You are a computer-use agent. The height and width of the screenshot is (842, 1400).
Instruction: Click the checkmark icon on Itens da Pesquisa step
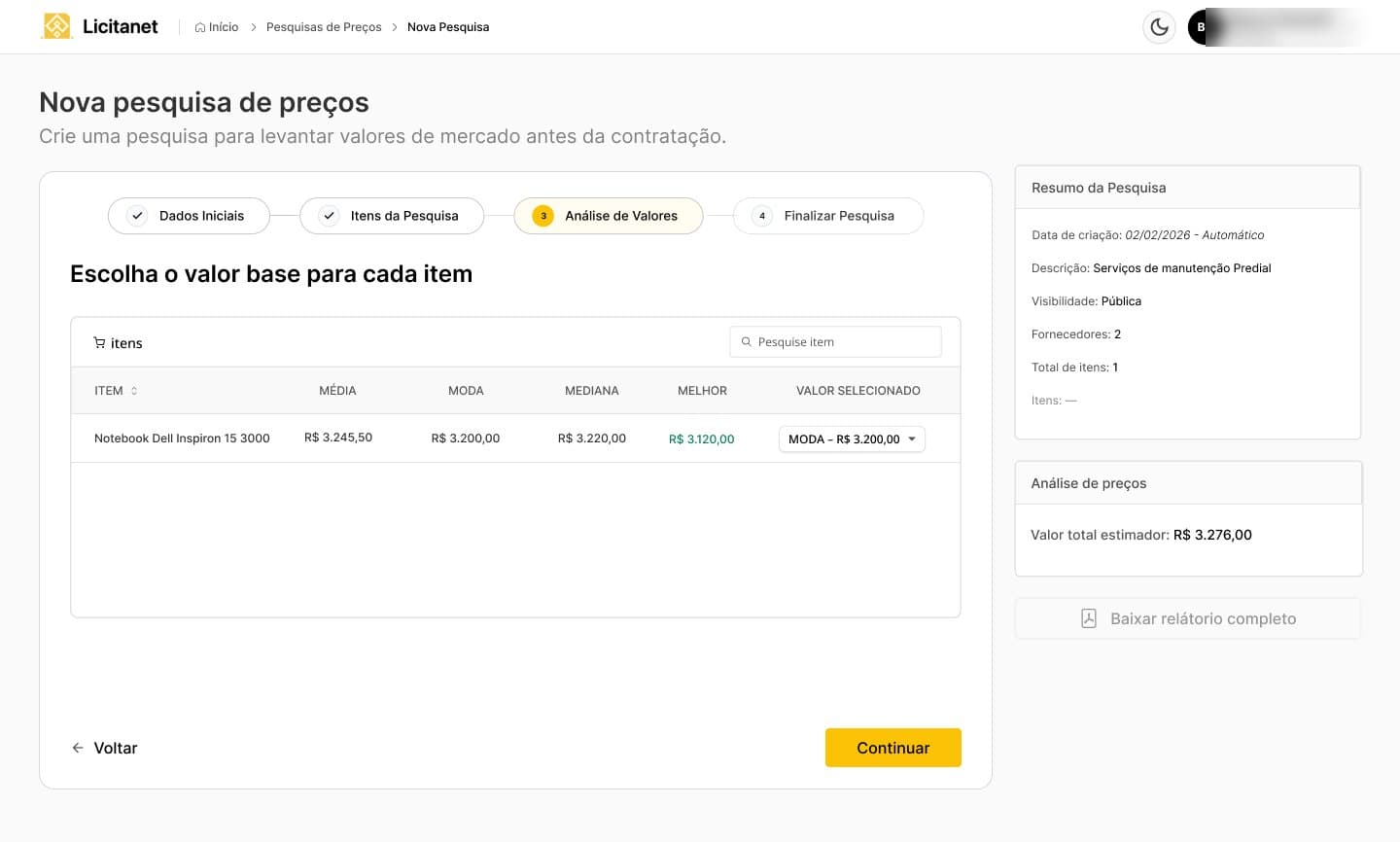click(x=330, y=216)
